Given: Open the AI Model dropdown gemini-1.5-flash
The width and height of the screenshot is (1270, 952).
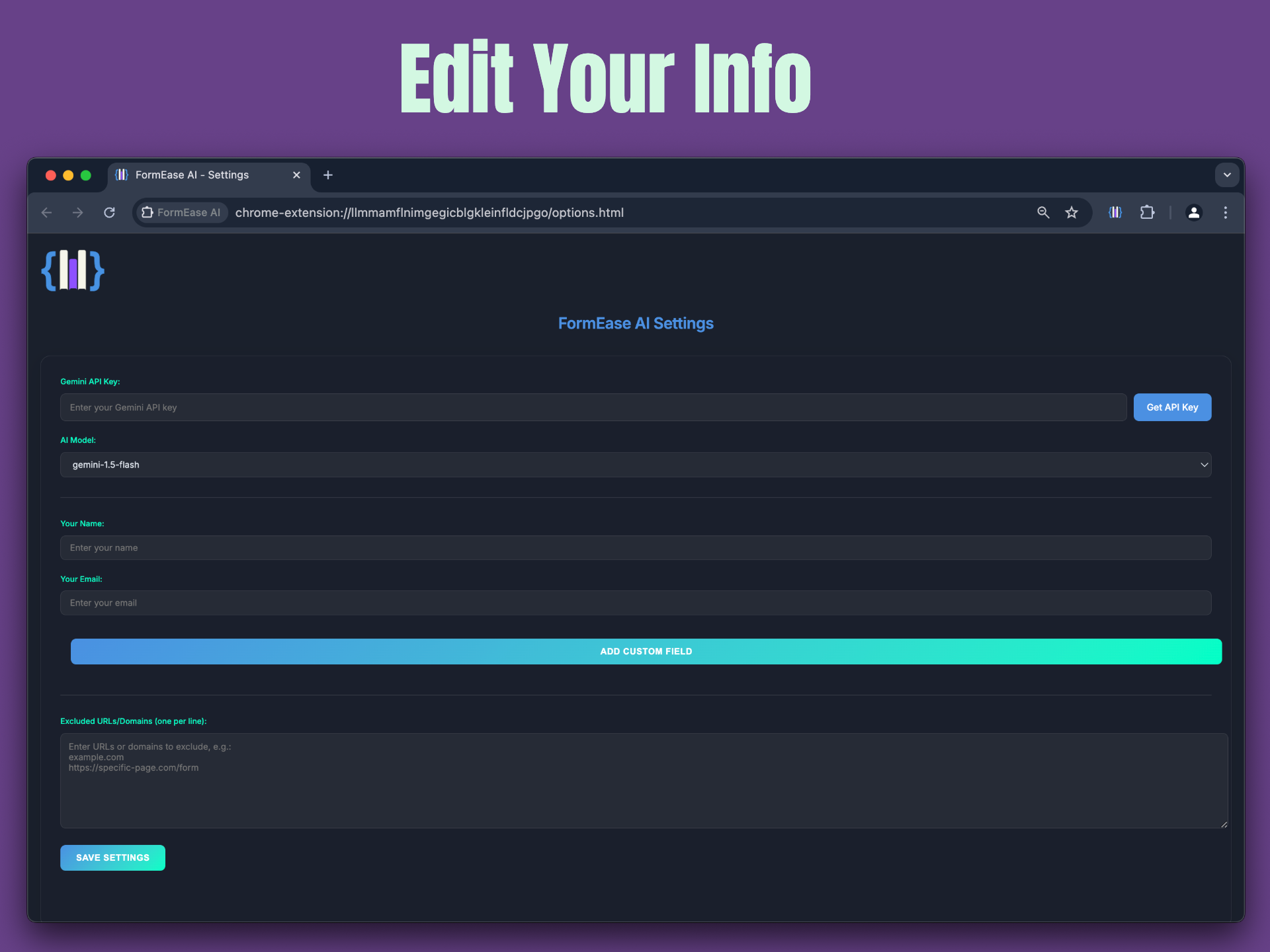Looking at the screenshot, I should coord(636,465).
